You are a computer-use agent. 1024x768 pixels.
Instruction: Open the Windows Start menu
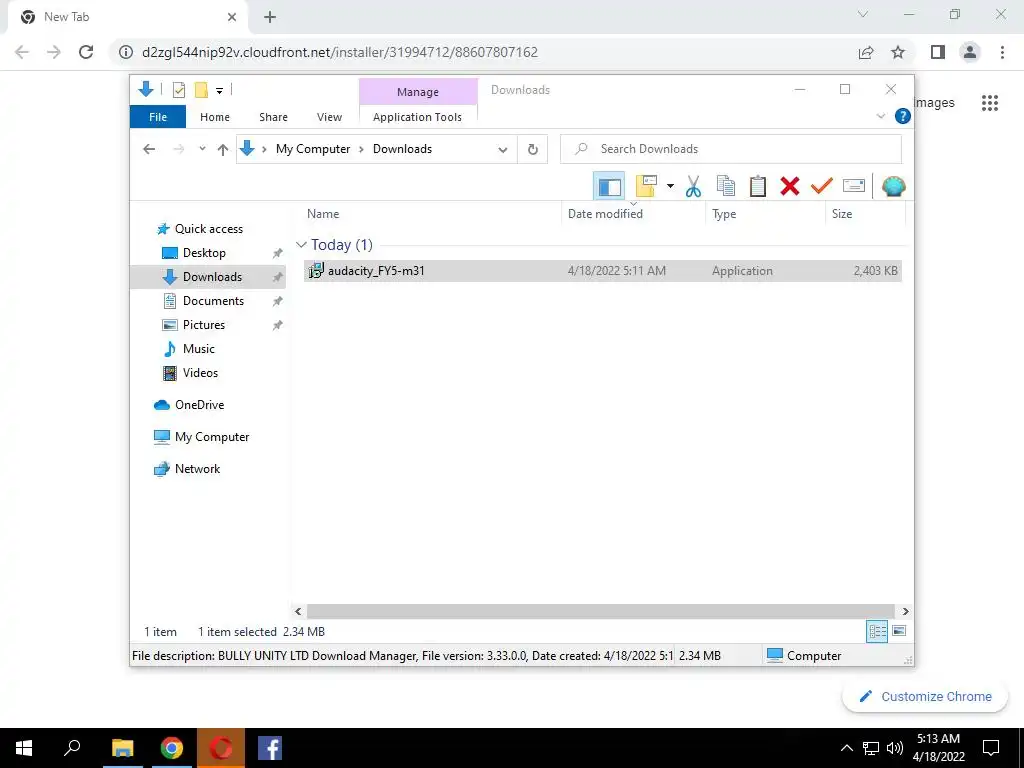click(x=24, y=748)
